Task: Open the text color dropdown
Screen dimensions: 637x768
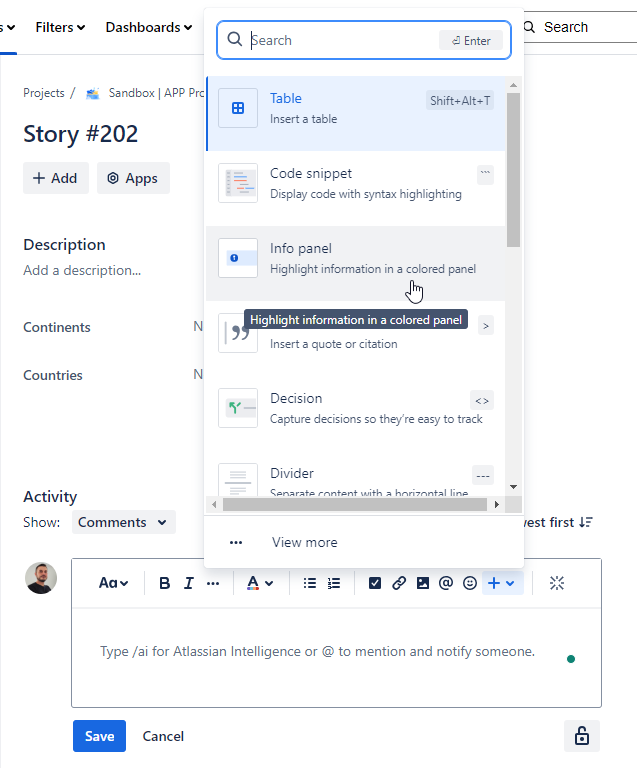Action: click(x=260, y=583)
